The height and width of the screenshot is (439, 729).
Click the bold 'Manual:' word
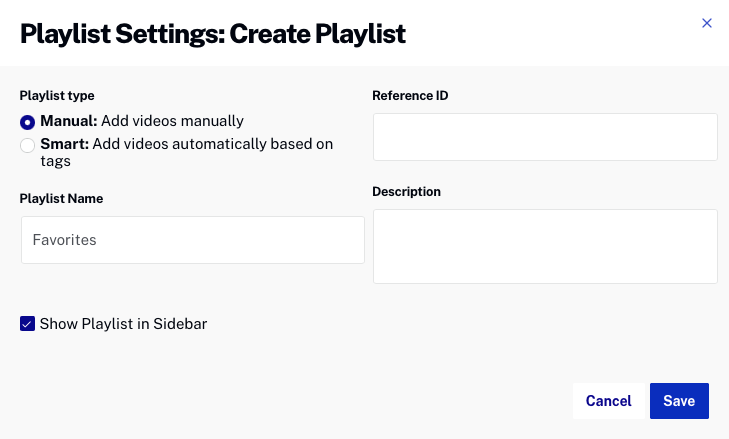click(68, 121)
